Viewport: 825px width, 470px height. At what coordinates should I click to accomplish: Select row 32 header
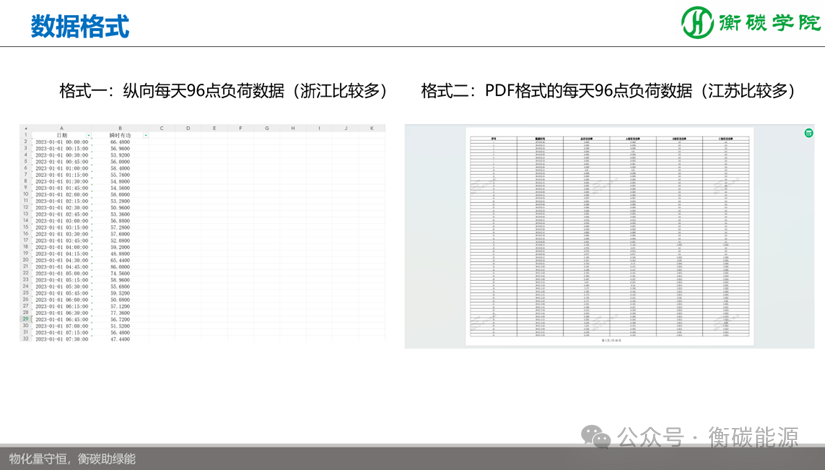[x=25, y=339]
